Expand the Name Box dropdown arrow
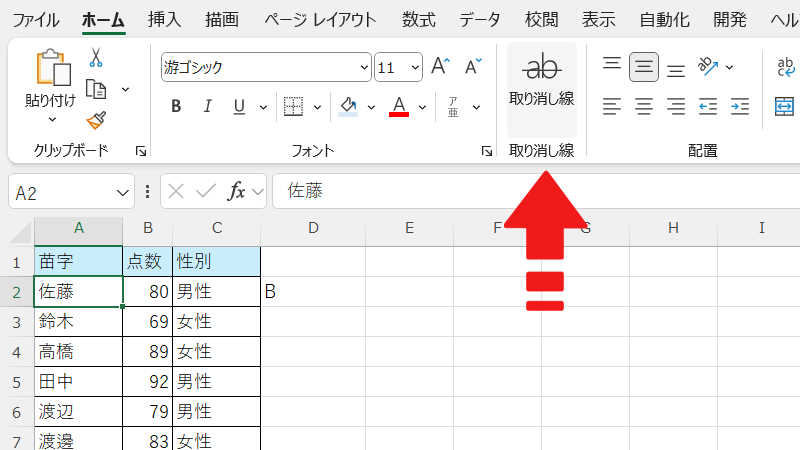800x450 pixels. pos(124,192)
